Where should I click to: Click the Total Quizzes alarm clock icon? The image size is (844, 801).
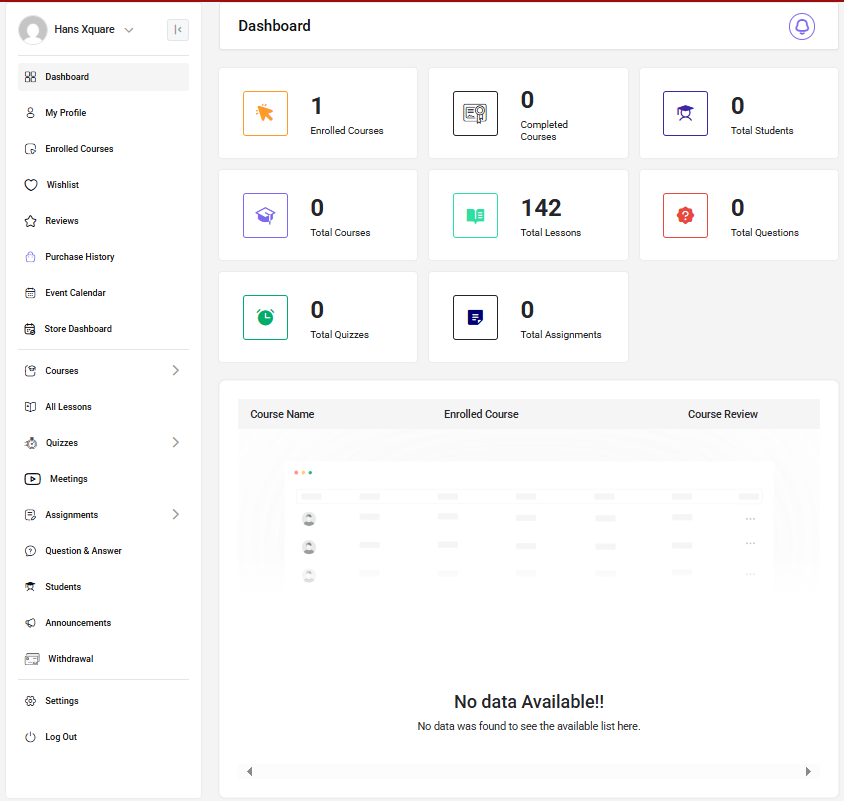(265, 317)
